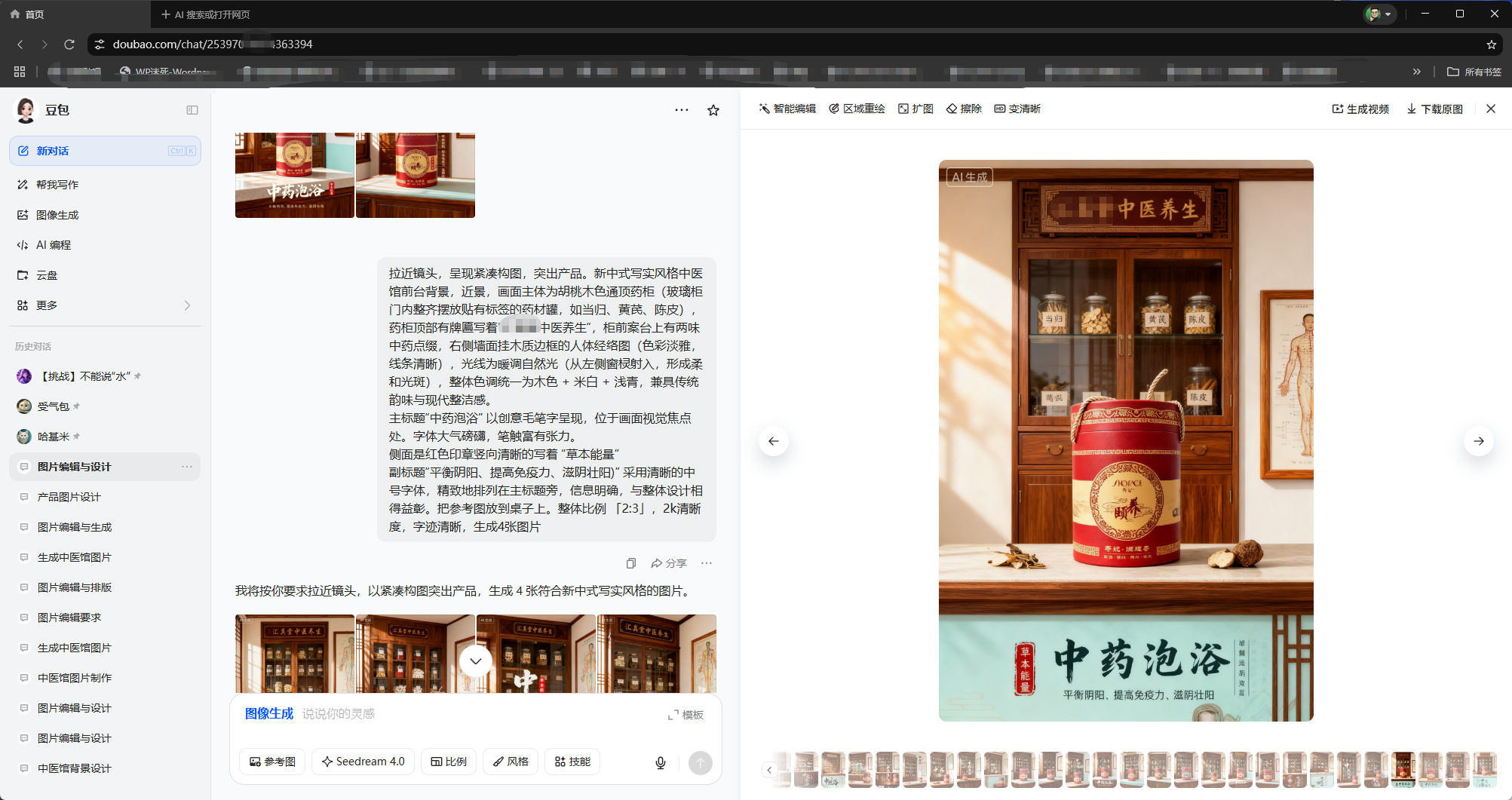
Task: Click the 智能编辑 smart edit tool
Action: point(787,109)
